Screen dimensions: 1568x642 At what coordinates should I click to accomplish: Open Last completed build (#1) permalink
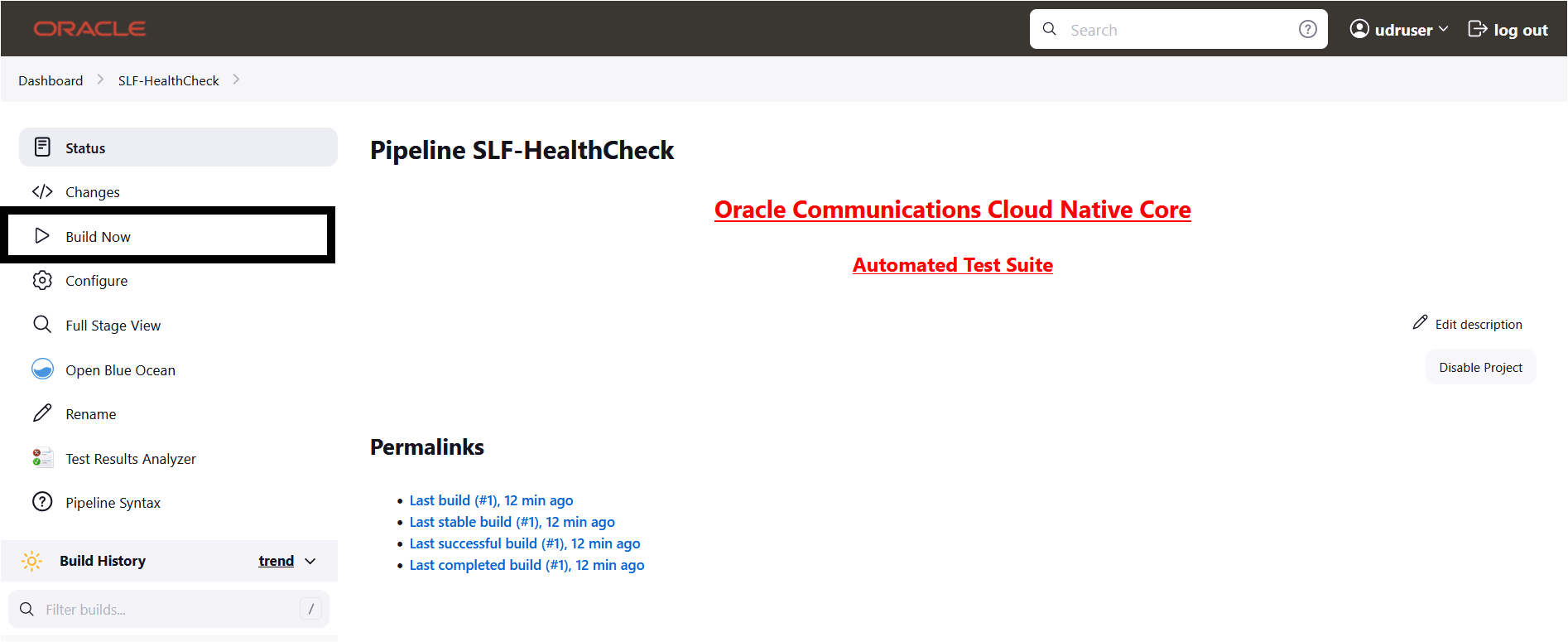pos(527,565)
